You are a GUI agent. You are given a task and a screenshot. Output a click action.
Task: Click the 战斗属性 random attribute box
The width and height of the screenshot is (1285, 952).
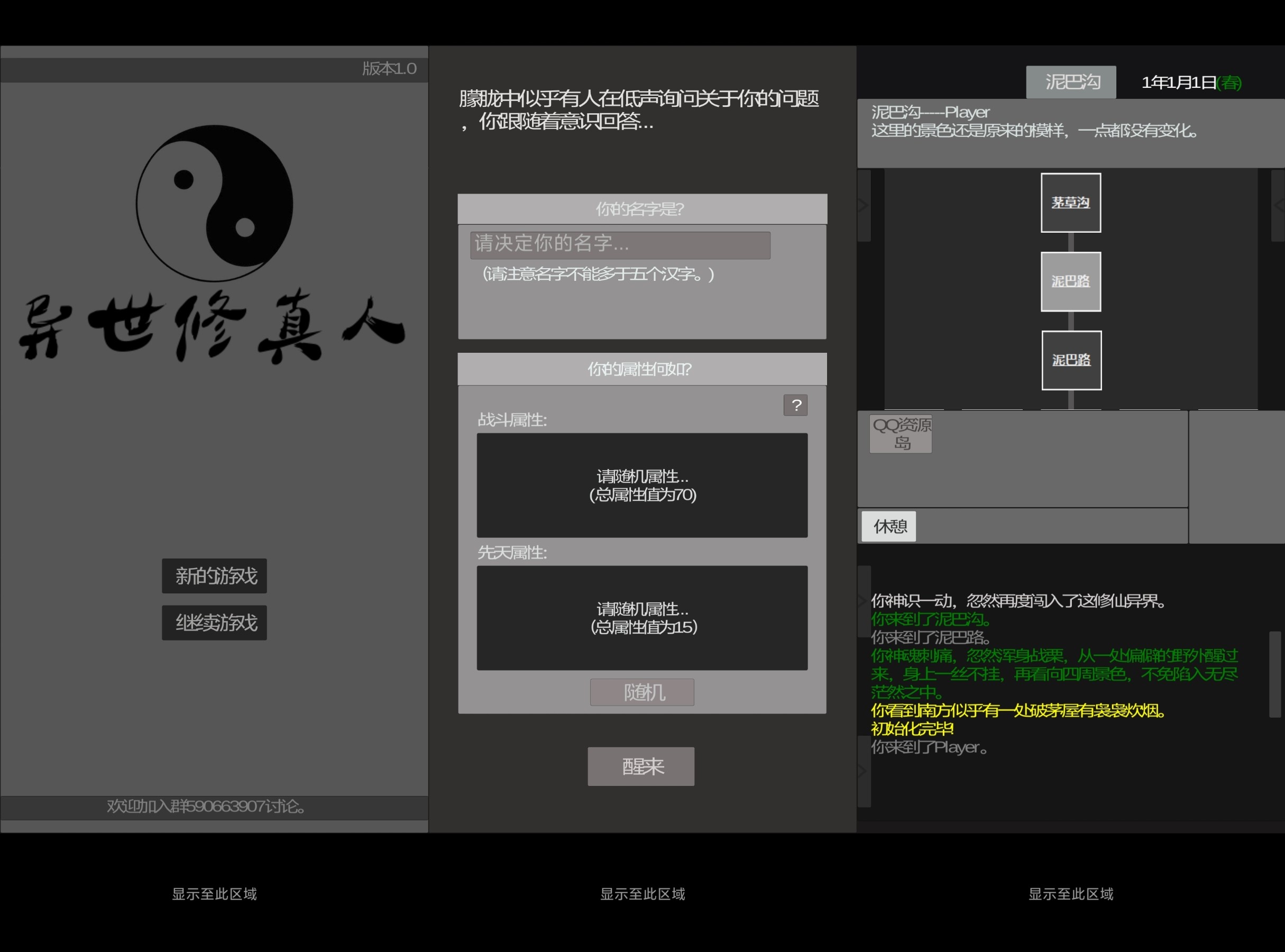(642, 485)
